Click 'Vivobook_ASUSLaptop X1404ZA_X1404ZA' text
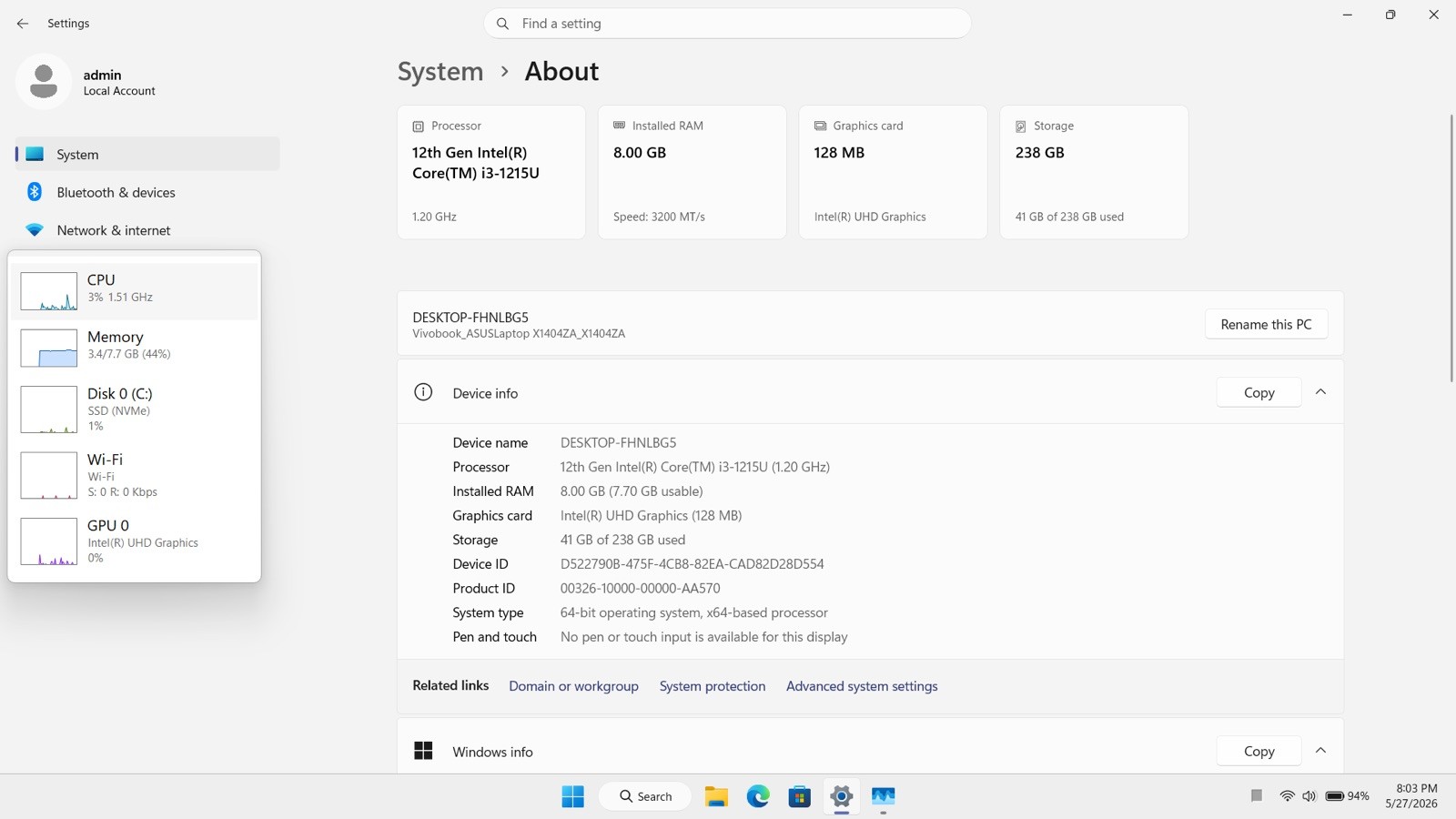 tap(519, 334)
